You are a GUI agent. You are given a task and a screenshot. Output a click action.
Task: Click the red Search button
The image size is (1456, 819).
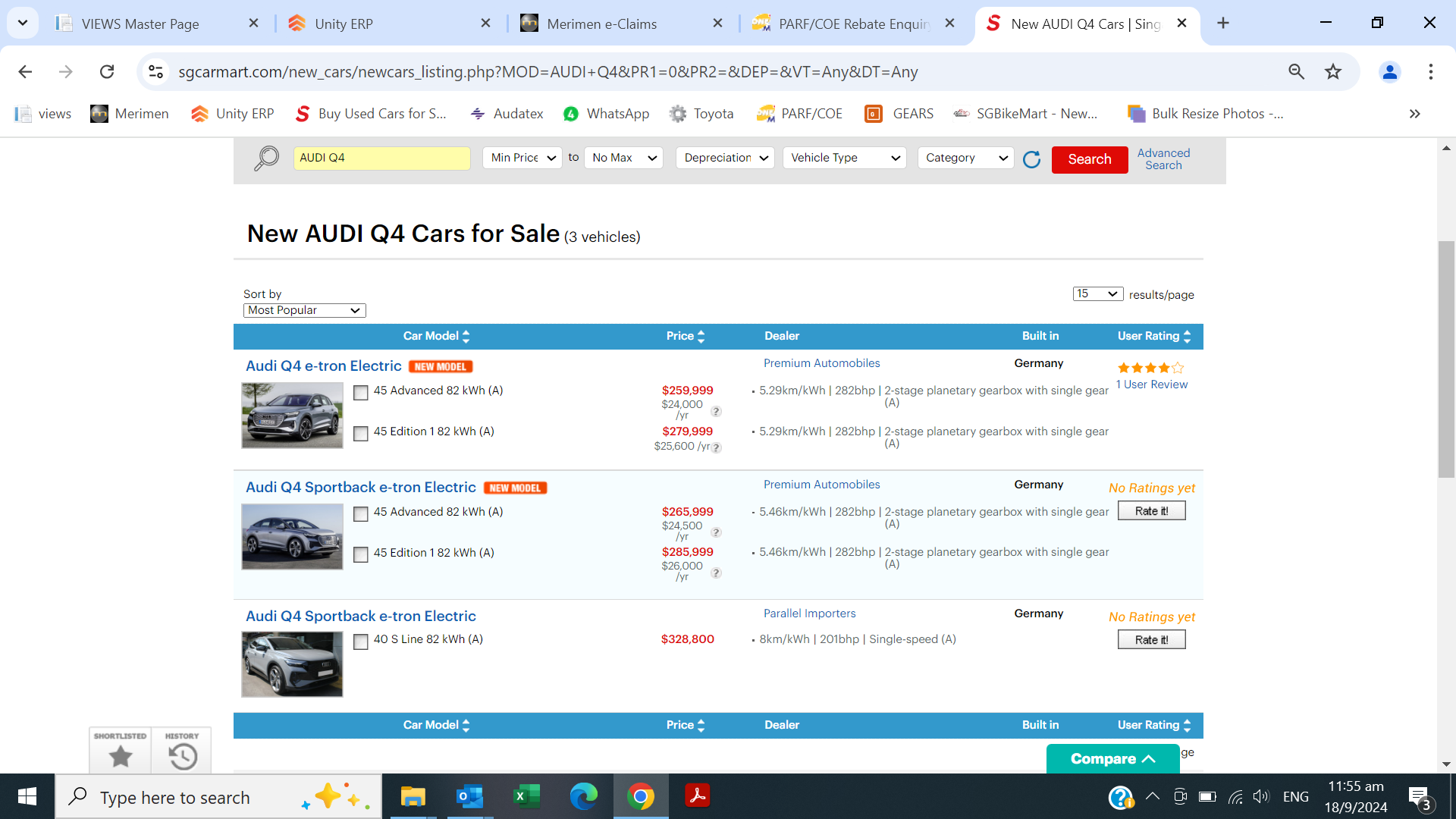(x=1089, y=159)
